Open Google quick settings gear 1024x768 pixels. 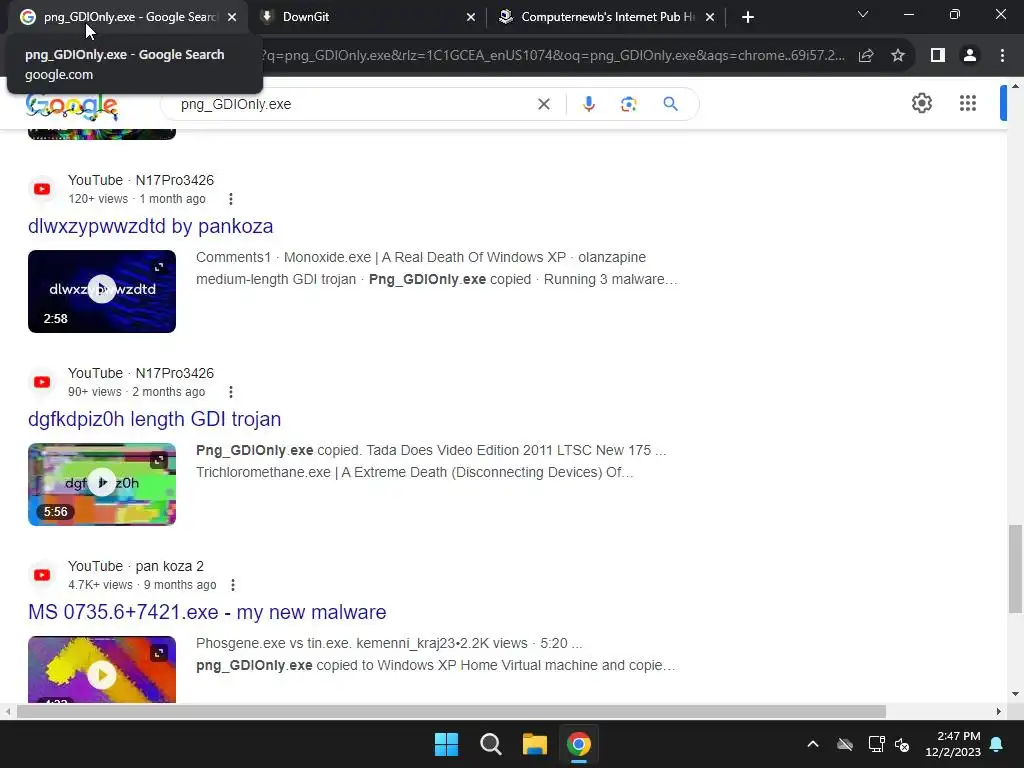921,103
